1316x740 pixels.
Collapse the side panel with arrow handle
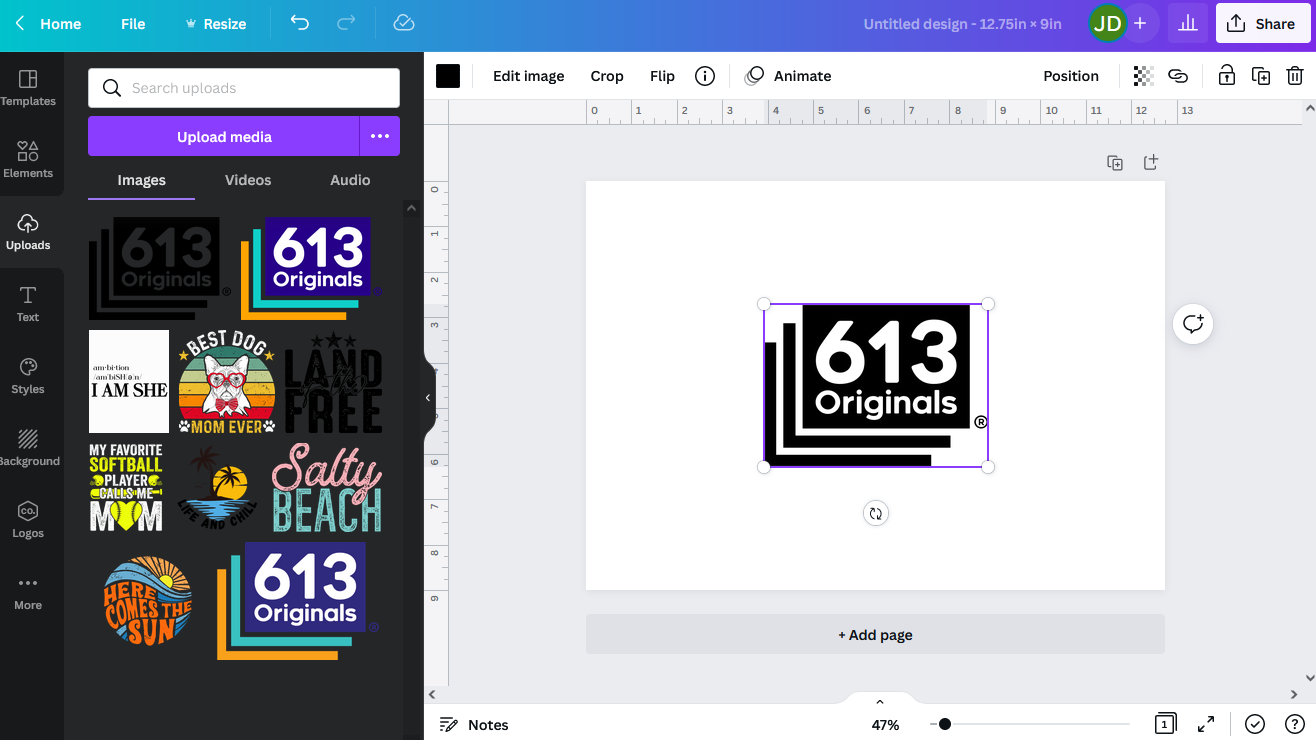(428, 397)
